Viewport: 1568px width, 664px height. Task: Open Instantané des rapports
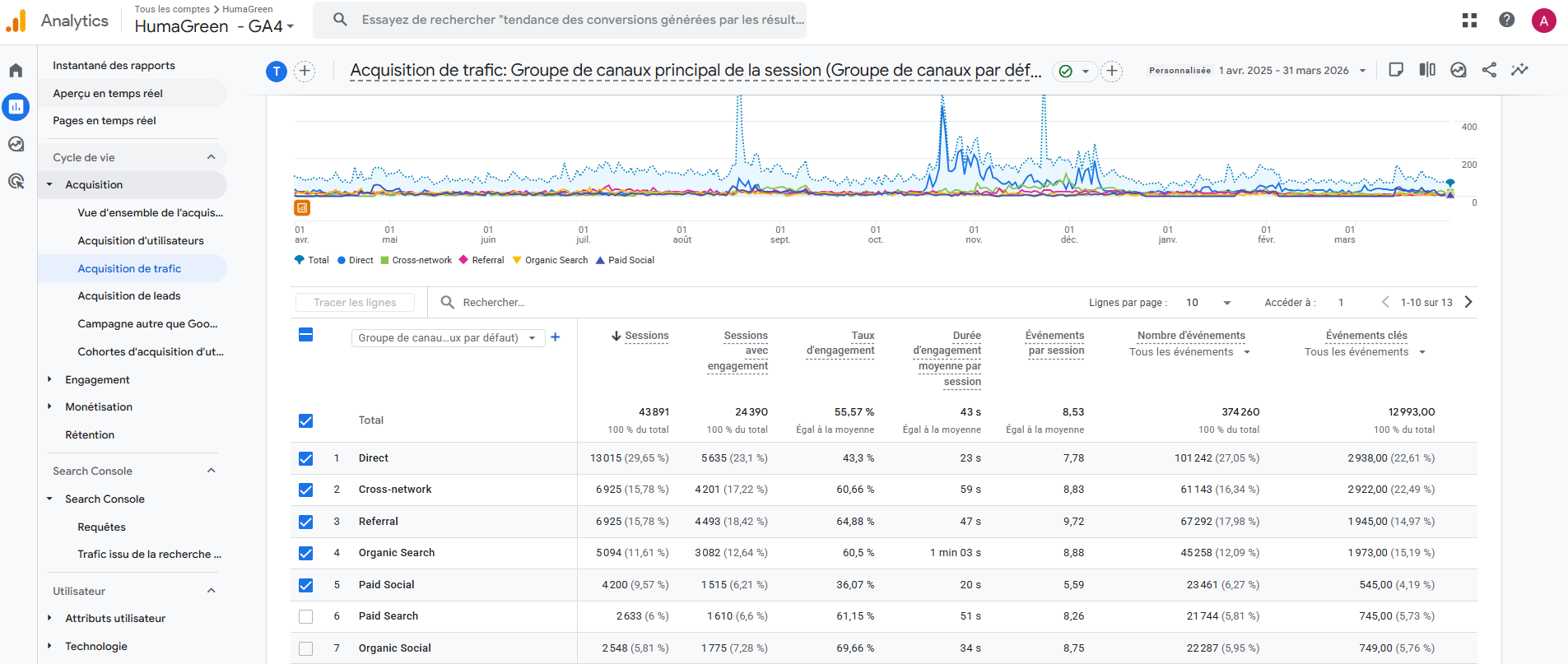pyautogui.click(x=114, y=65)
